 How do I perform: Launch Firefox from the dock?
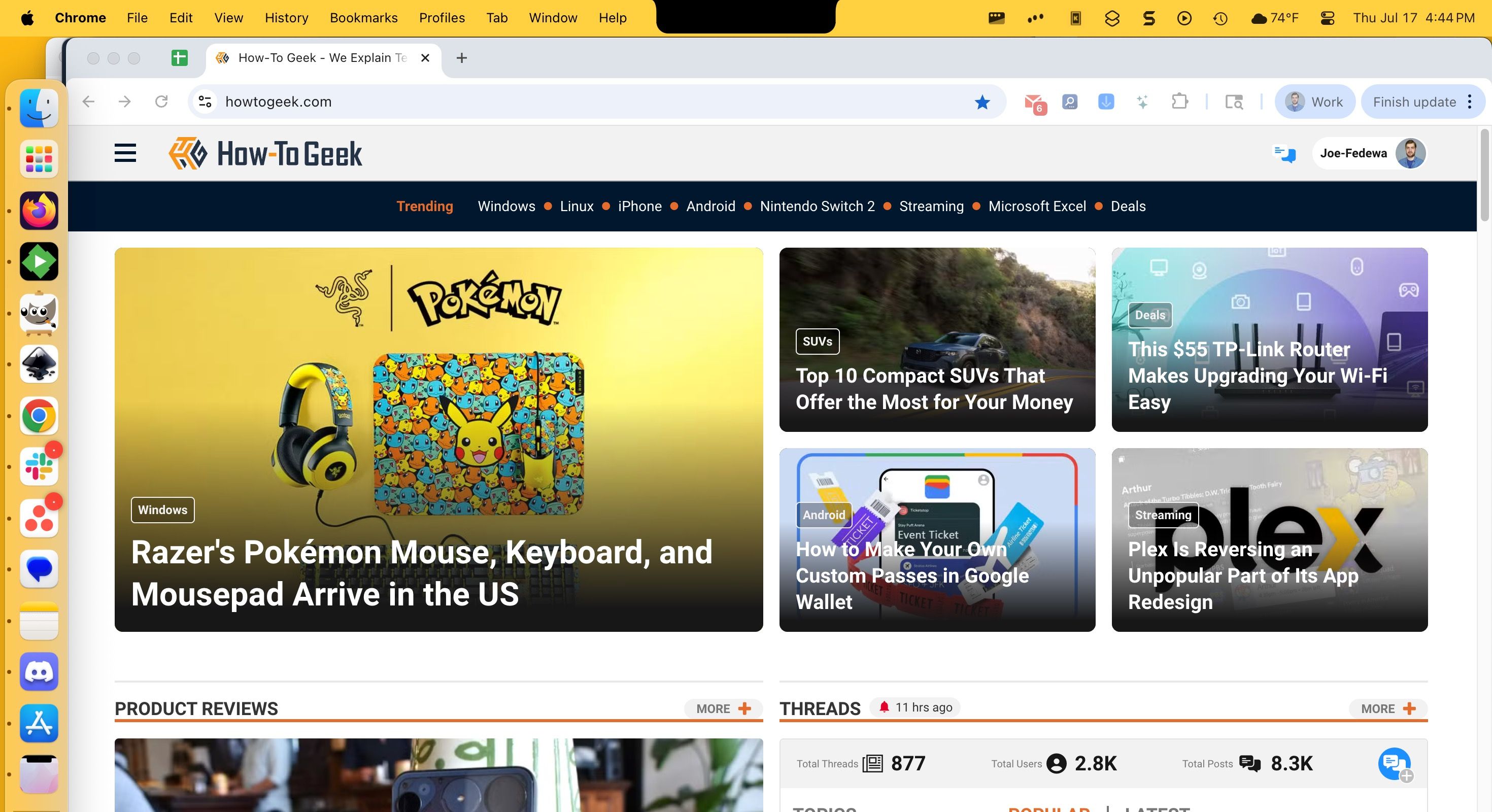tap(39, 210)
